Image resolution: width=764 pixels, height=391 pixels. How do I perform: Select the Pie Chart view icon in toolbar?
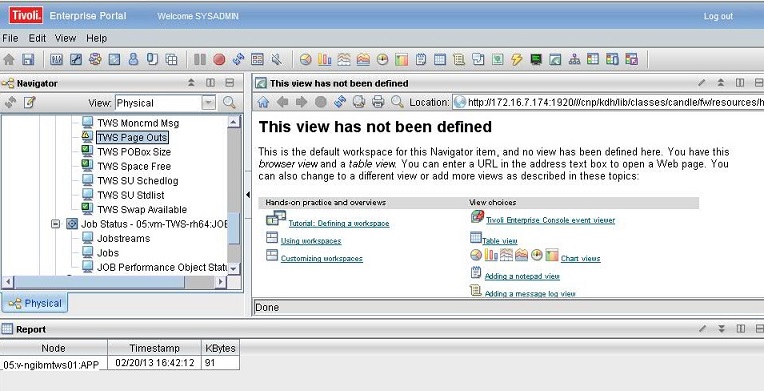306,59
